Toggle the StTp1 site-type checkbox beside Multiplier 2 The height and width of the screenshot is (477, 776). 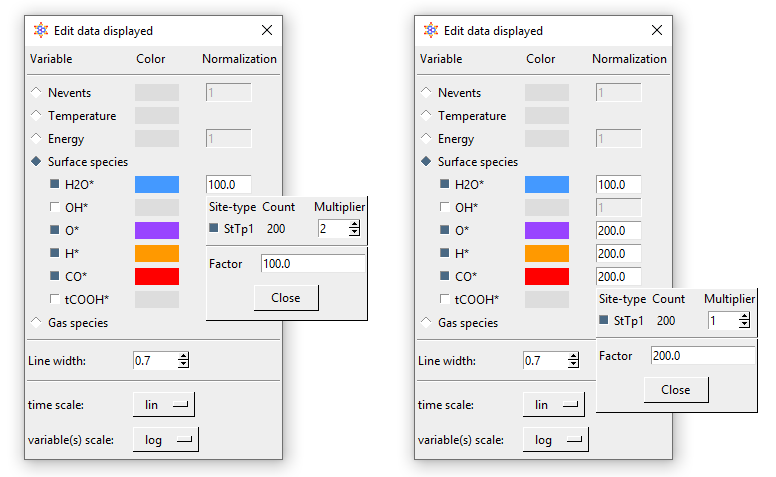[215, 229]
